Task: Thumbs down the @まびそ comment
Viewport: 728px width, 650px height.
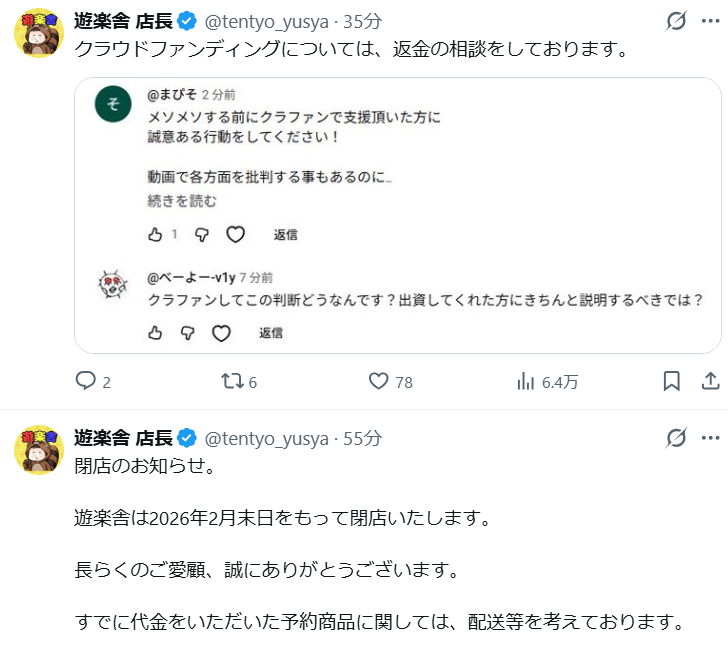Action: [x=201, y=235]
